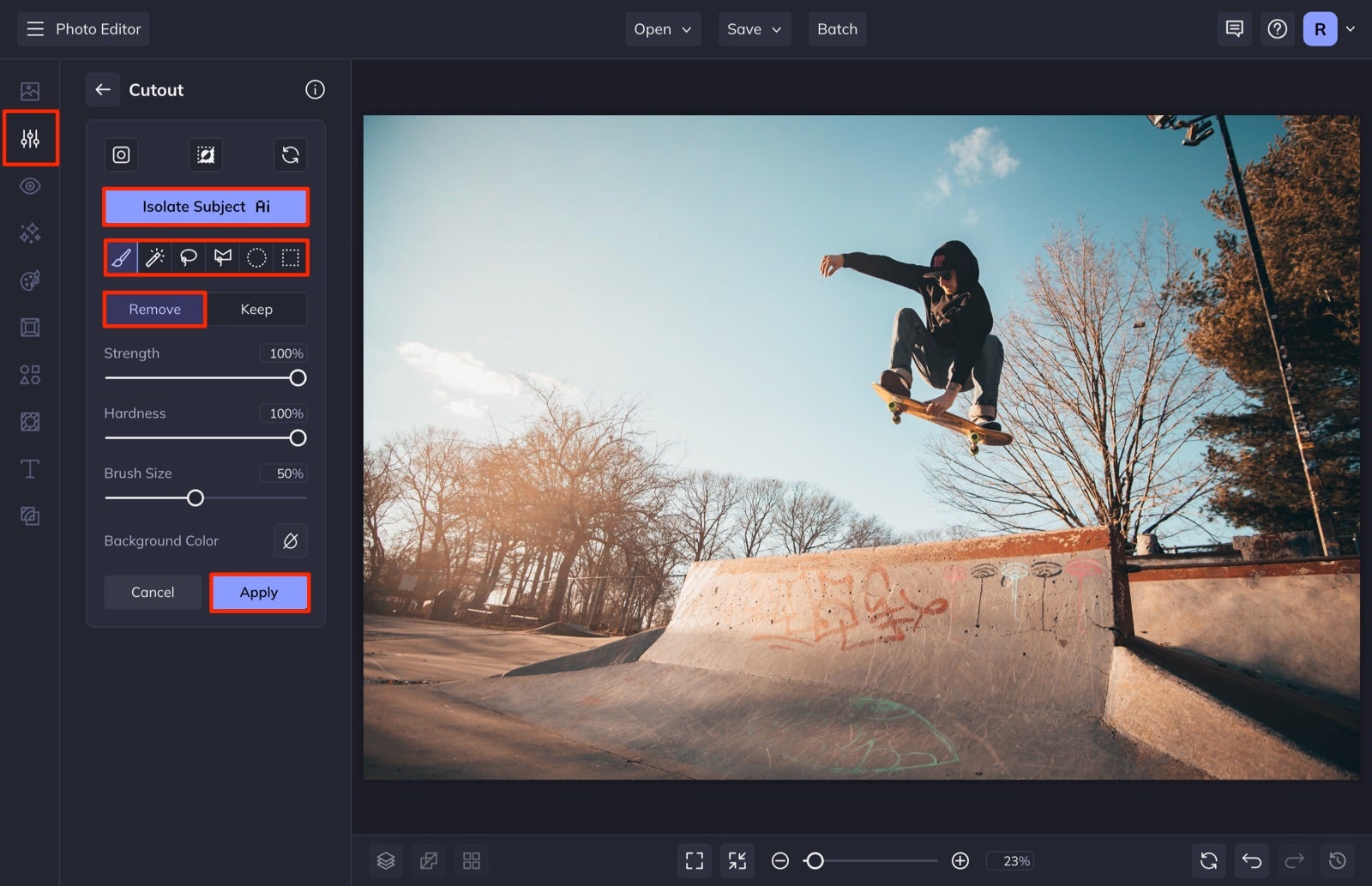Enable Remove brush mode

(x=154, y=309)
